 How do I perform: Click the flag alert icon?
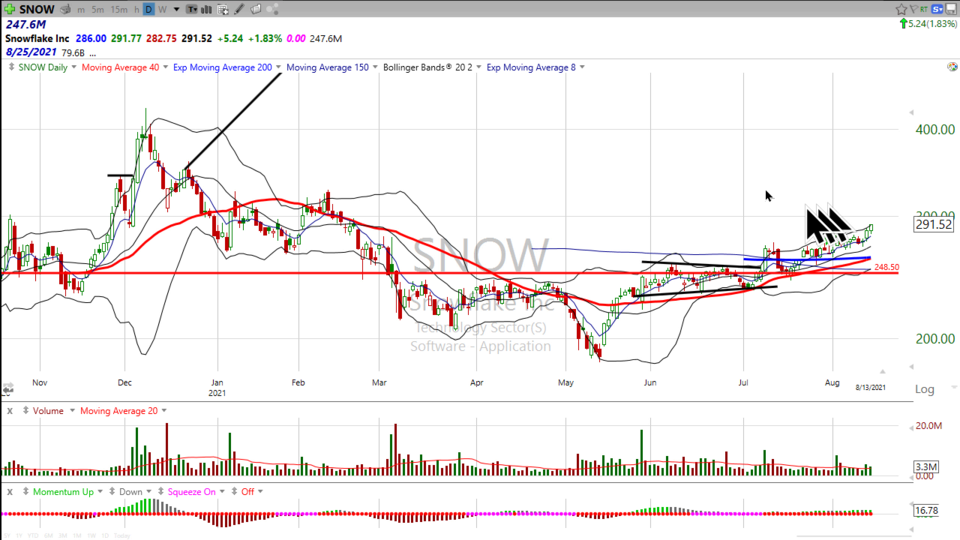pos(914,9)
